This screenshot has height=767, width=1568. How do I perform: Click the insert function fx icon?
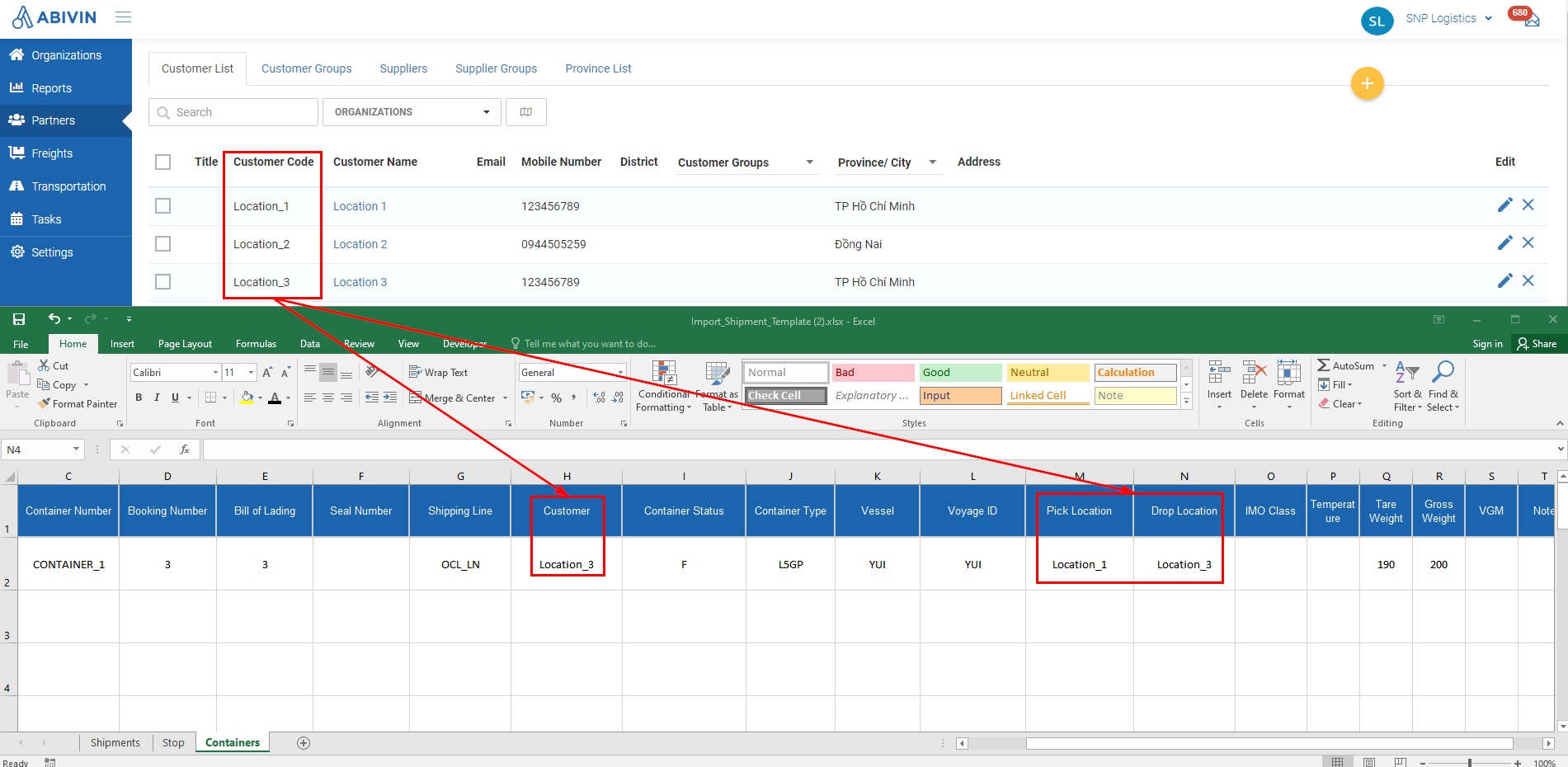[x=185, y=449]
